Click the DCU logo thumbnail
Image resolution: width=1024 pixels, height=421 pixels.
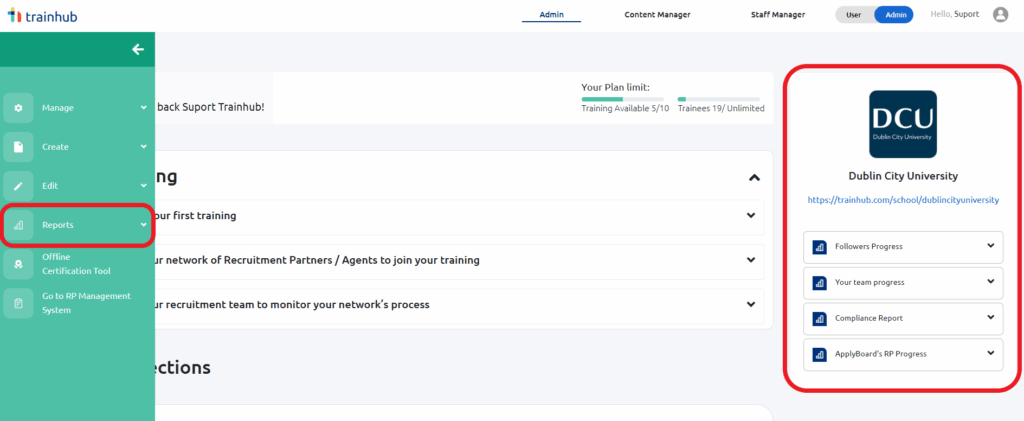click(x=903, y=124)
